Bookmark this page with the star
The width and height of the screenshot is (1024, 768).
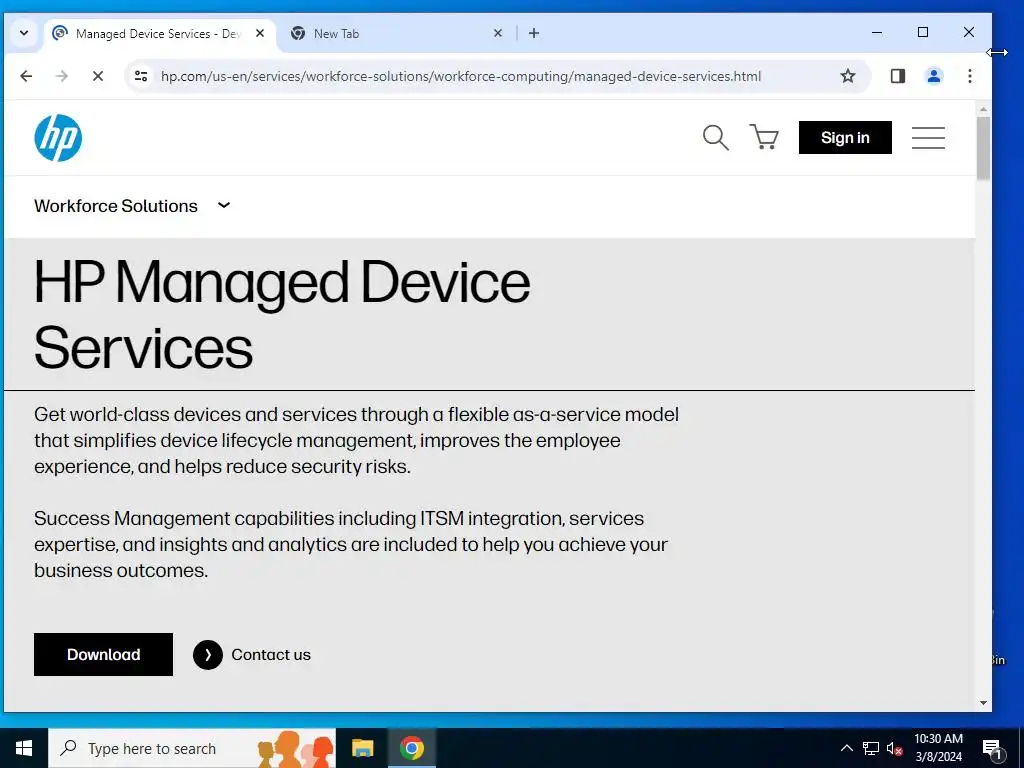[x=848, y=76]
